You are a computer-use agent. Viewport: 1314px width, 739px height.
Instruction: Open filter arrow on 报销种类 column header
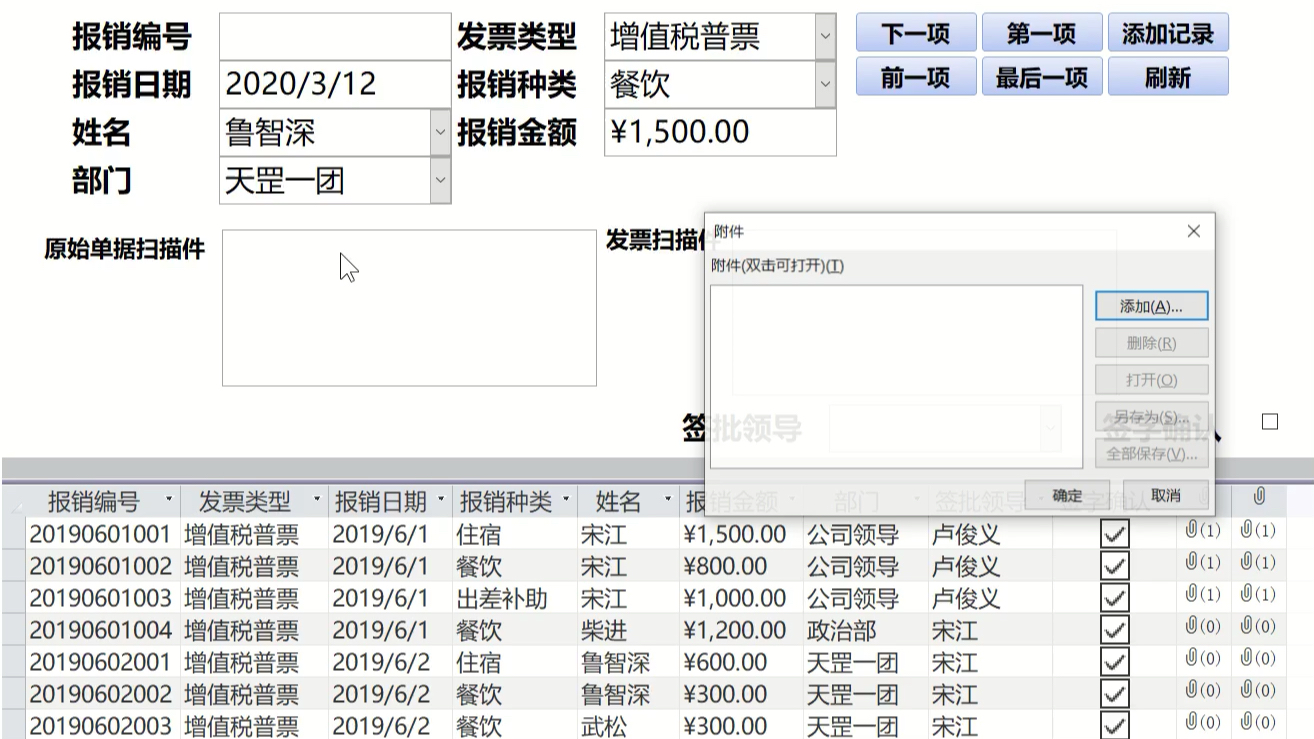pyautogui.click(x=566, y=499)
